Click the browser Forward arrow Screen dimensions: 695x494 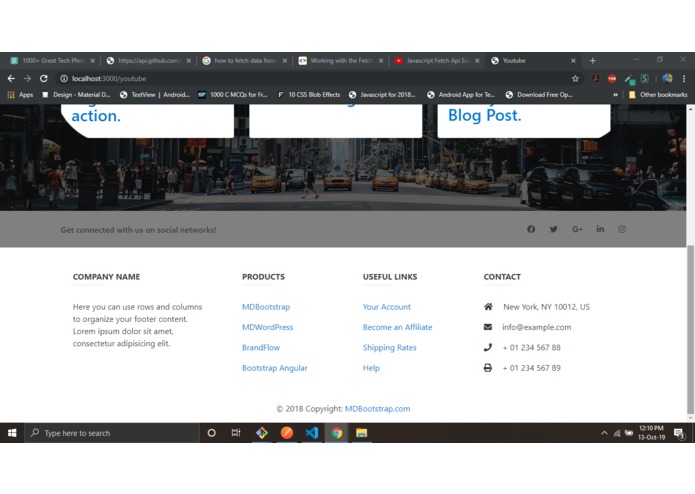pos(27,78)
